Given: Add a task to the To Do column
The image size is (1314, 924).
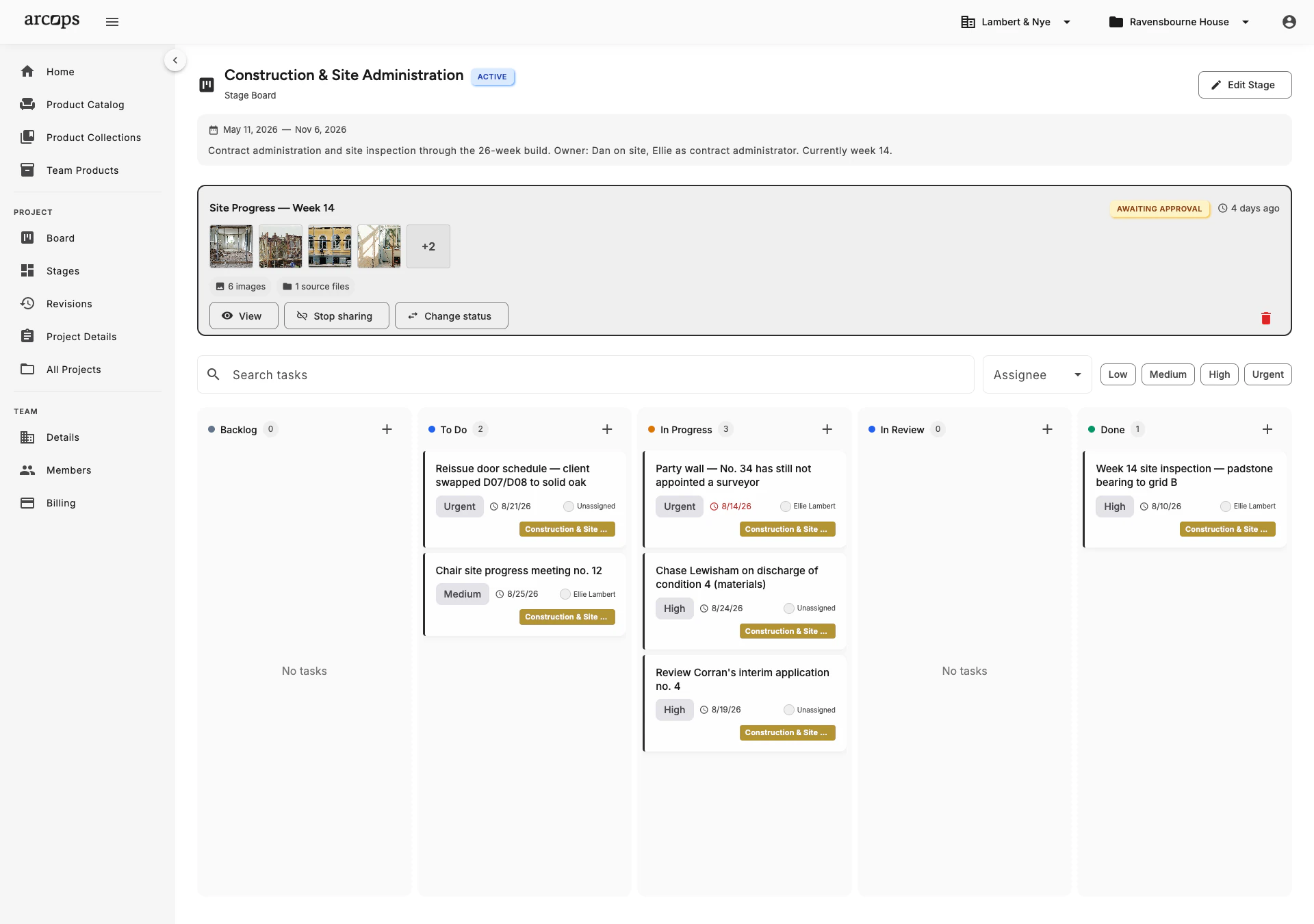Looking at the screenshot, I should (x=607, y=429).
